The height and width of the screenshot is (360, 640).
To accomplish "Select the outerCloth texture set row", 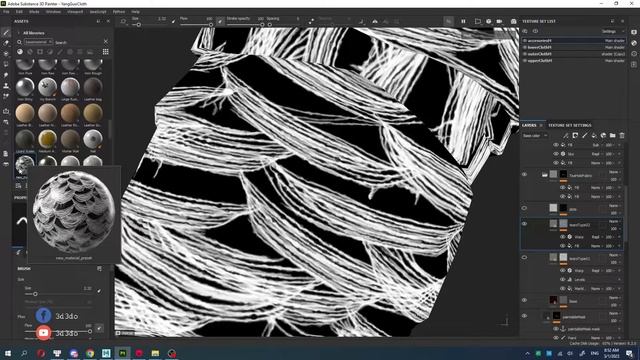I will [573, 54].
